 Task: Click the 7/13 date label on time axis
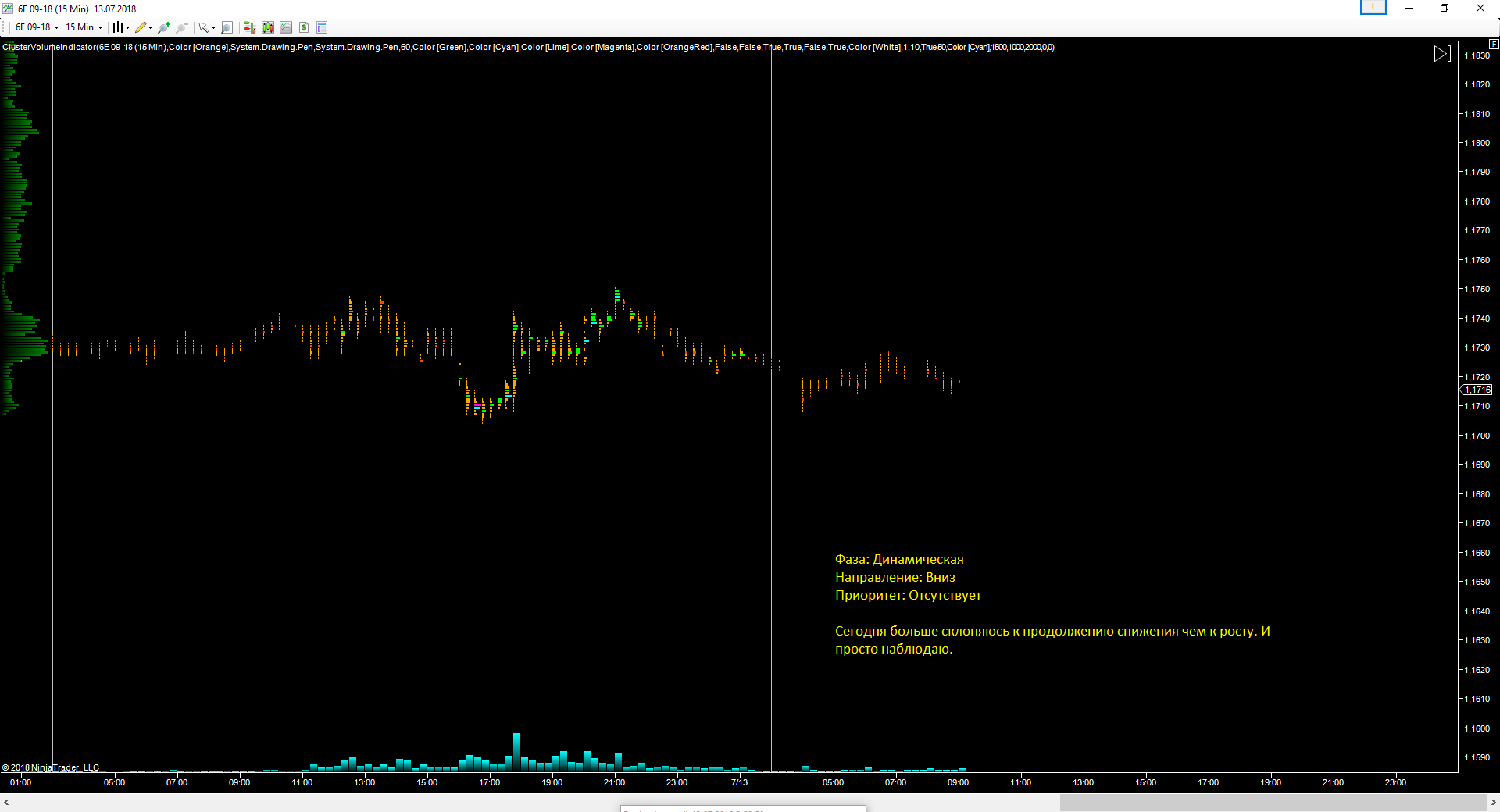(x=739, y=782)
